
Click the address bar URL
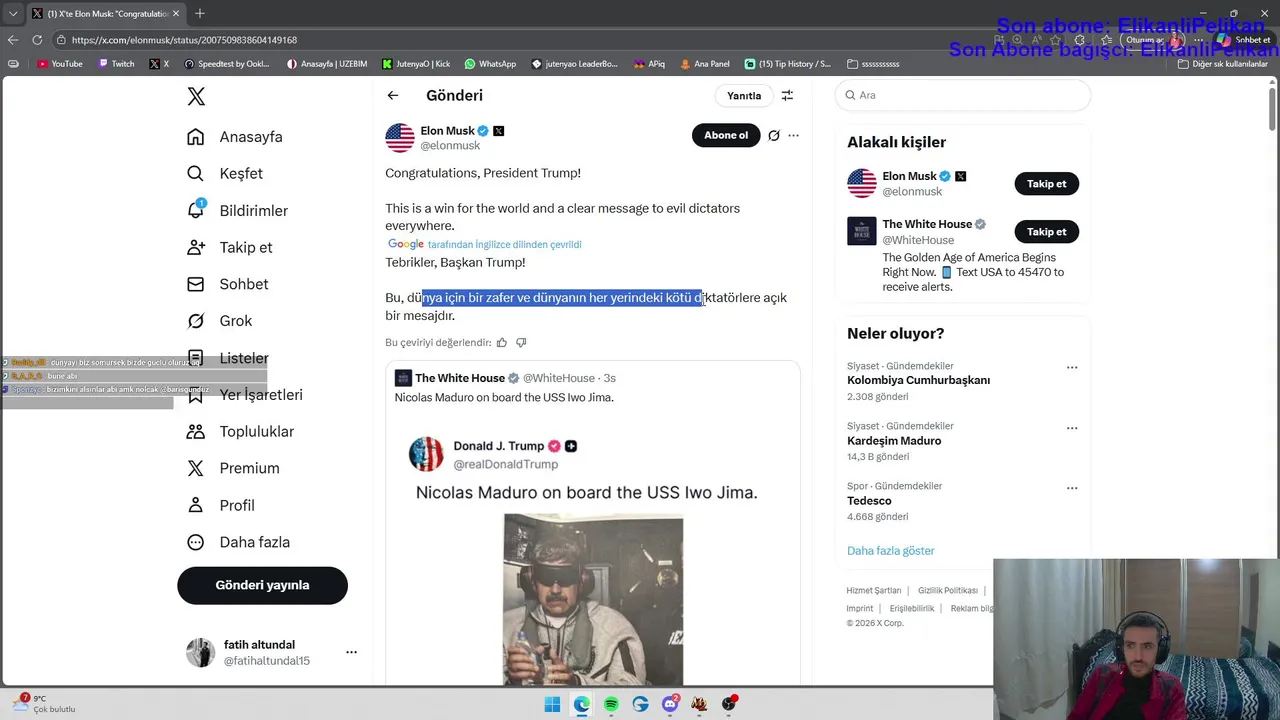[x=184, y=40]
